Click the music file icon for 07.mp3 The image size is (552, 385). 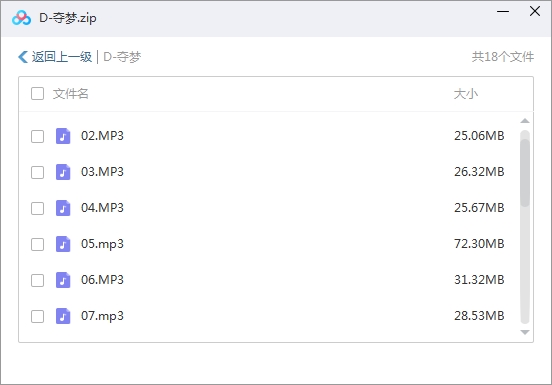(63, 316)
